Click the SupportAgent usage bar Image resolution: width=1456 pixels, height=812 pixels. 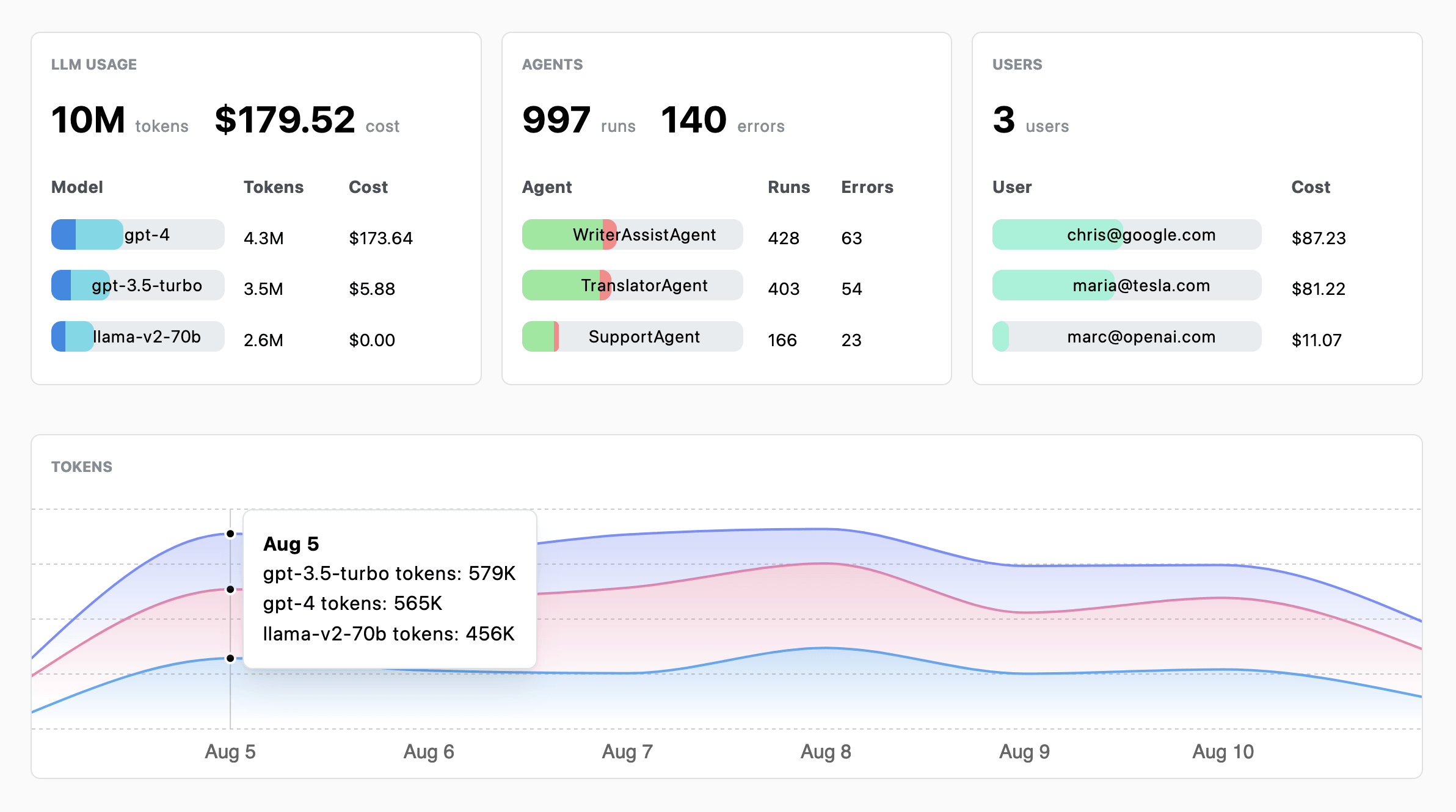[x=632, y=336]
